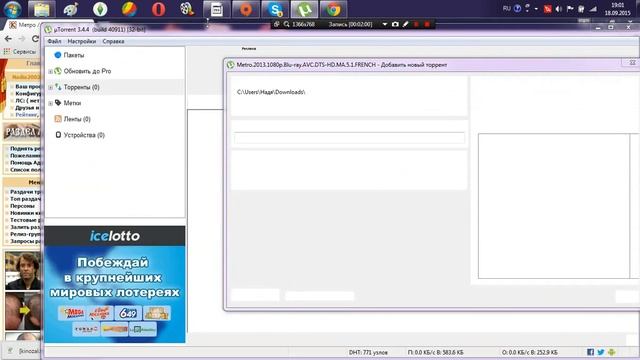Open the film reel media taskbar icon
Screen dimensions: 640x360
[x=187, y=9]
